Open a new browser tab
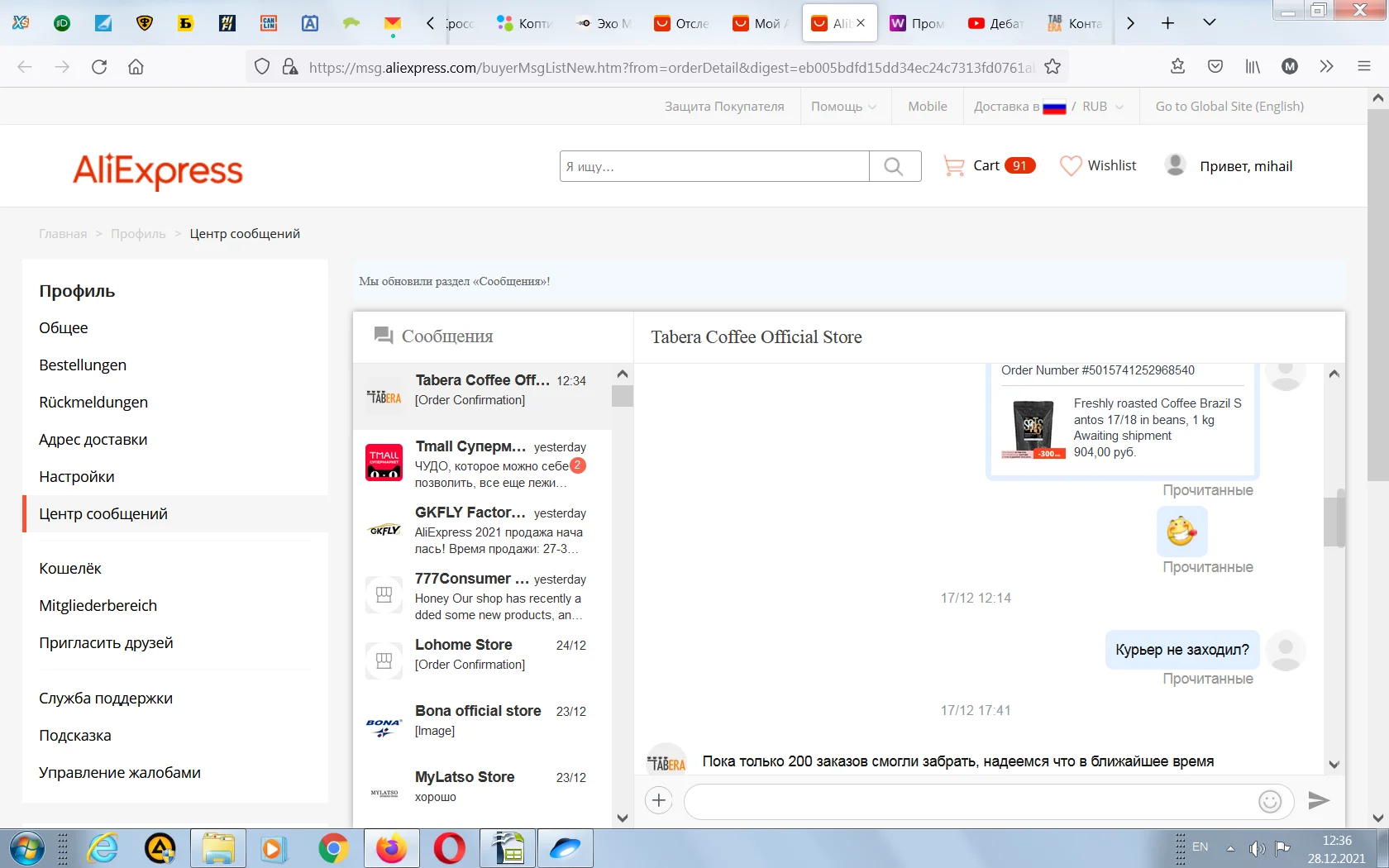Viewport: 1389px width, 868px height. tap(1167, 23)
